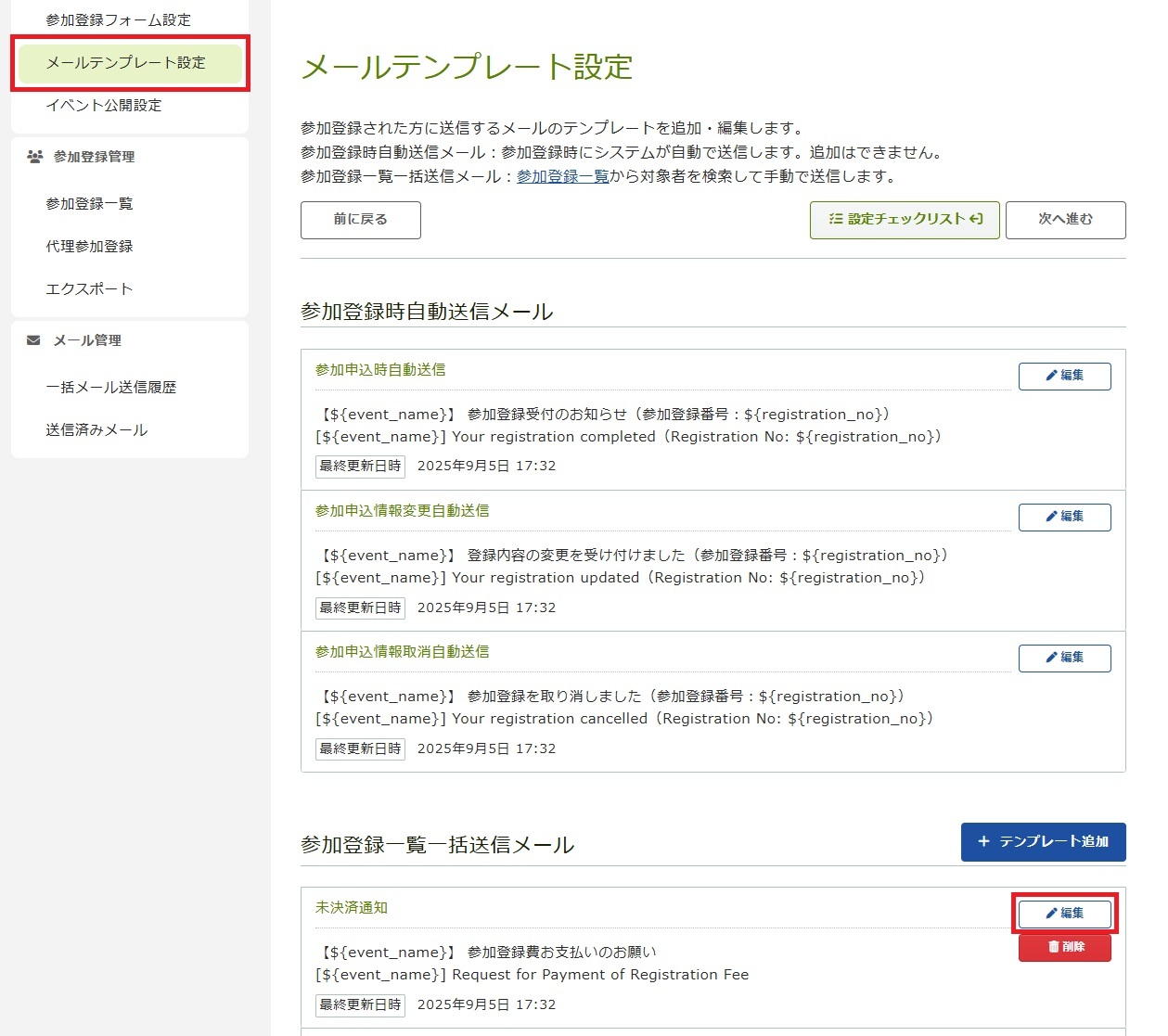Viewport: 1168px width, 1036px height.
Task: Follow the 参加登録一覧 link in description
Action: (x=562, y=176)
